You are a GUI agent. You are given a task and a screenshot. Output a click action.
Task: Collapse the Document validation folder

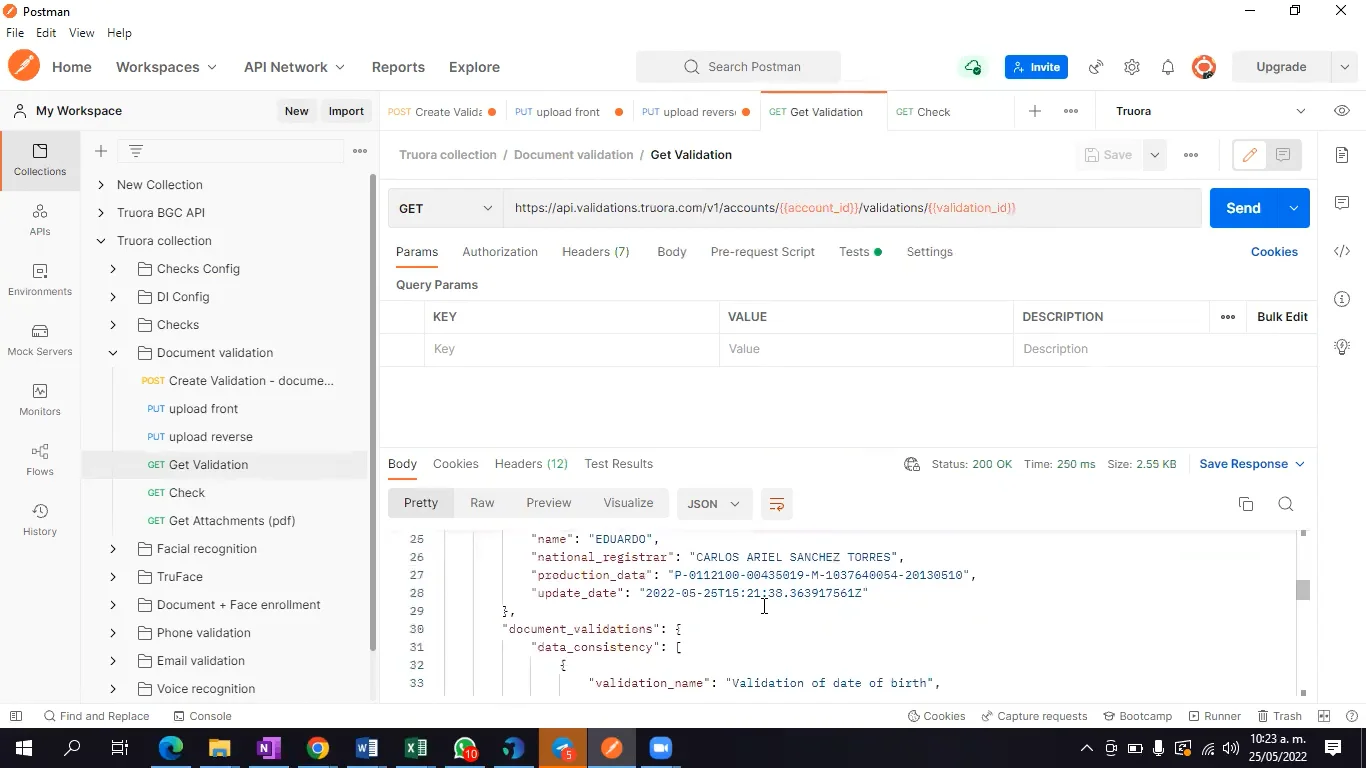[x=113, y=353]
